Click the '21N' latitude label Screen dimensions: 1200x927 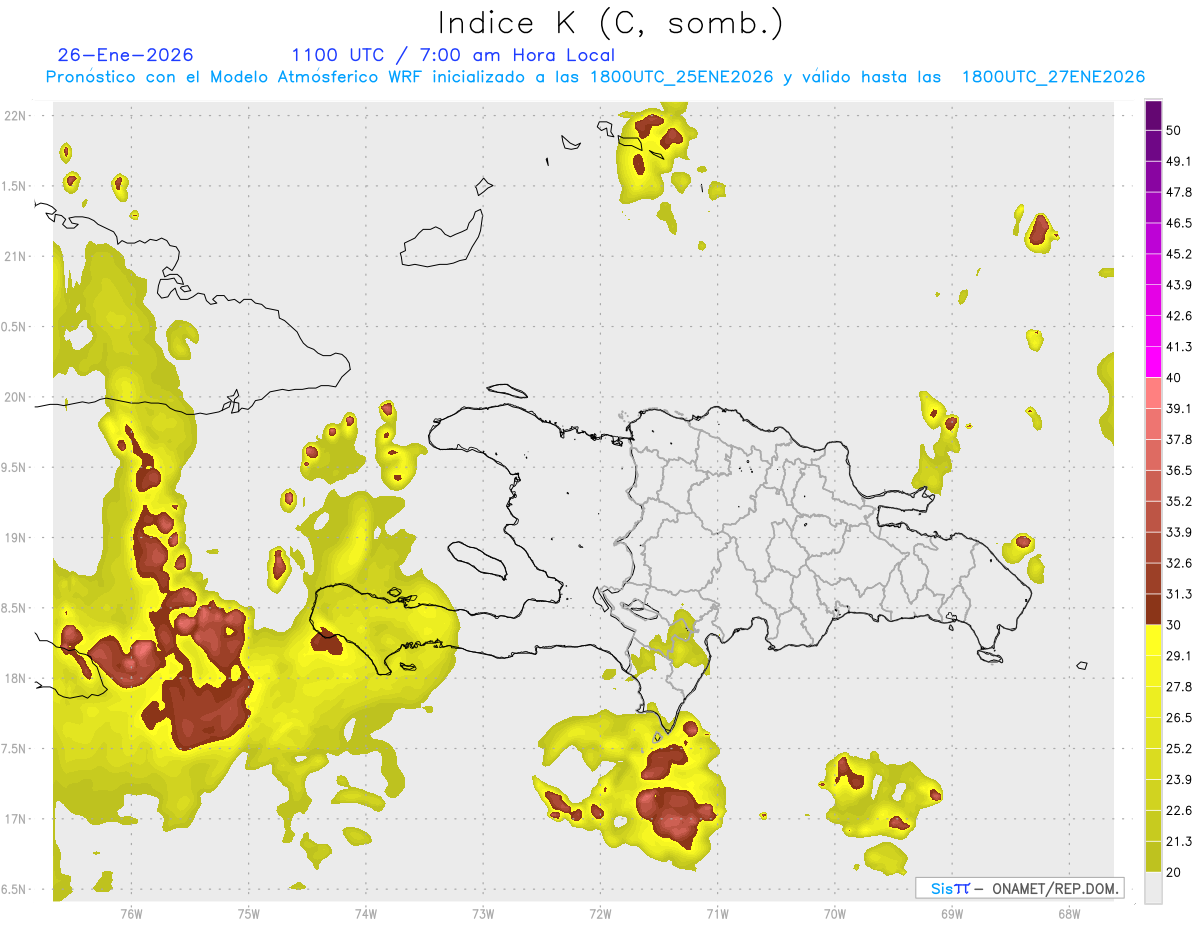click(x=15, y=256)
